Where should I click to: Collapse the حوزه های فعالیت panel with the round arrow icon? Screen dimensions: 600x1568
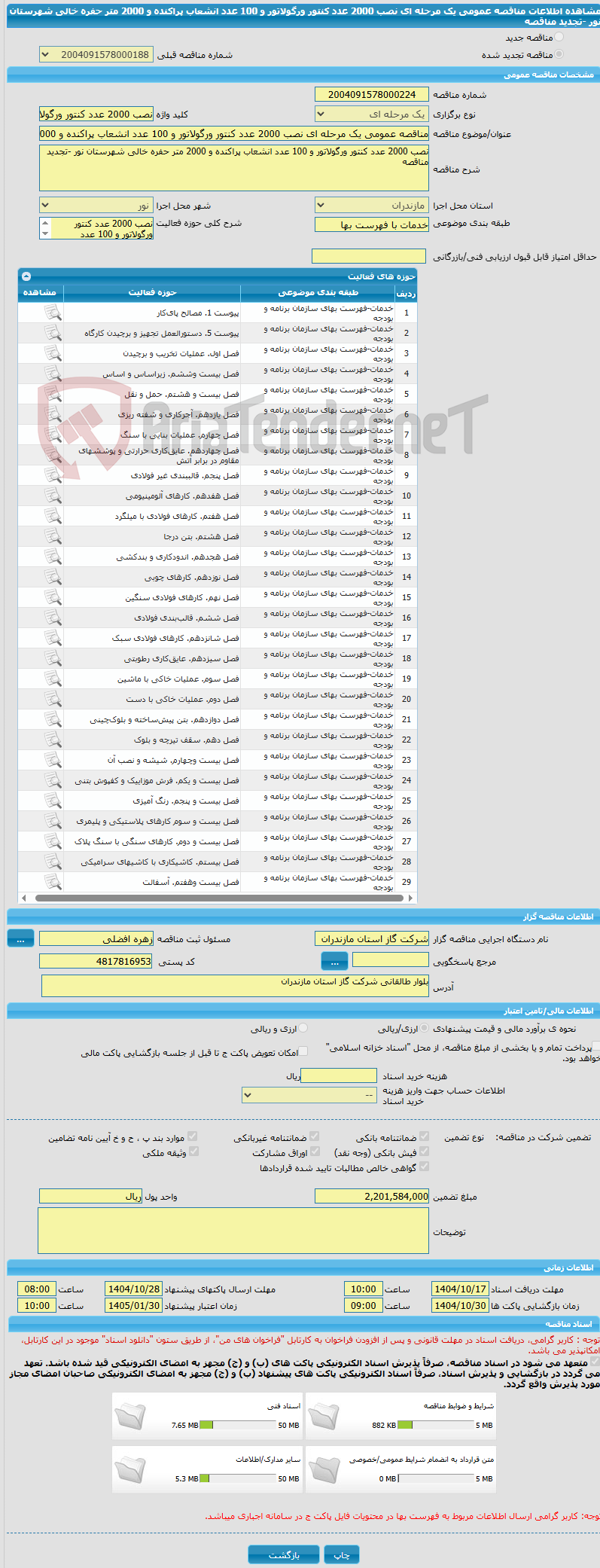[26, 276]
